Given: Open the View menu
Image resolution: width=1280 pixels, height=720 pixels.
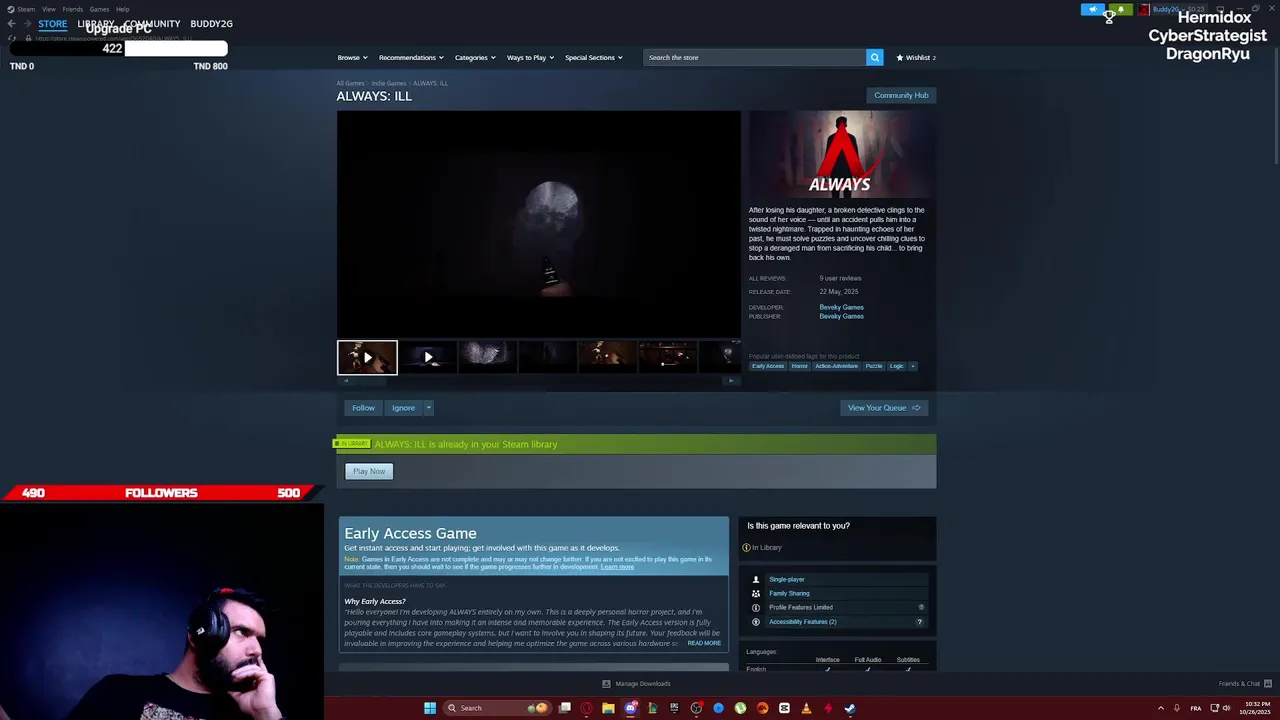Looking at the screenshot, I should pyautogui.click(x=48, y=9).
